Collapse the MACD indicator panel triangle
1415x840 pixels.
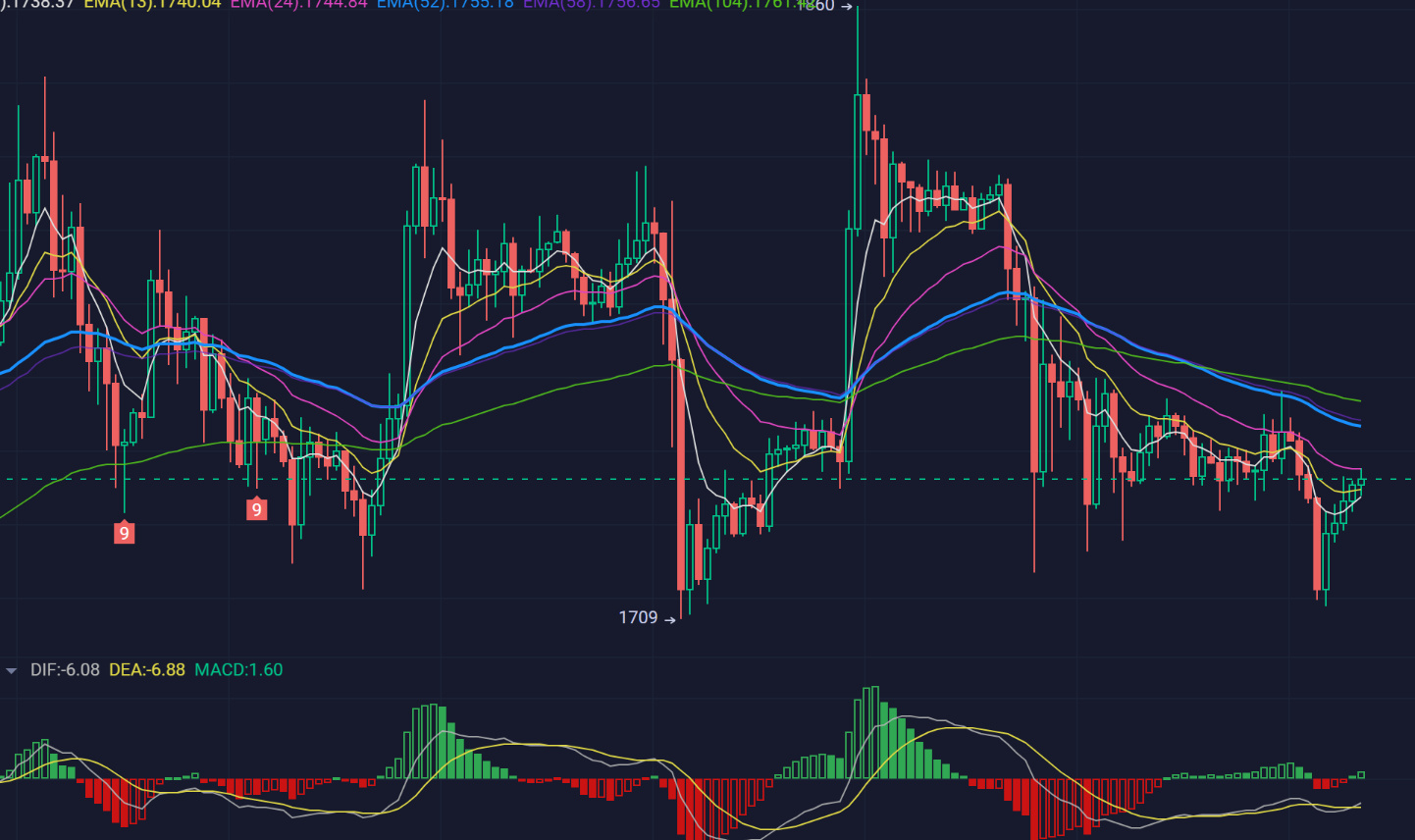click(12, 671)
